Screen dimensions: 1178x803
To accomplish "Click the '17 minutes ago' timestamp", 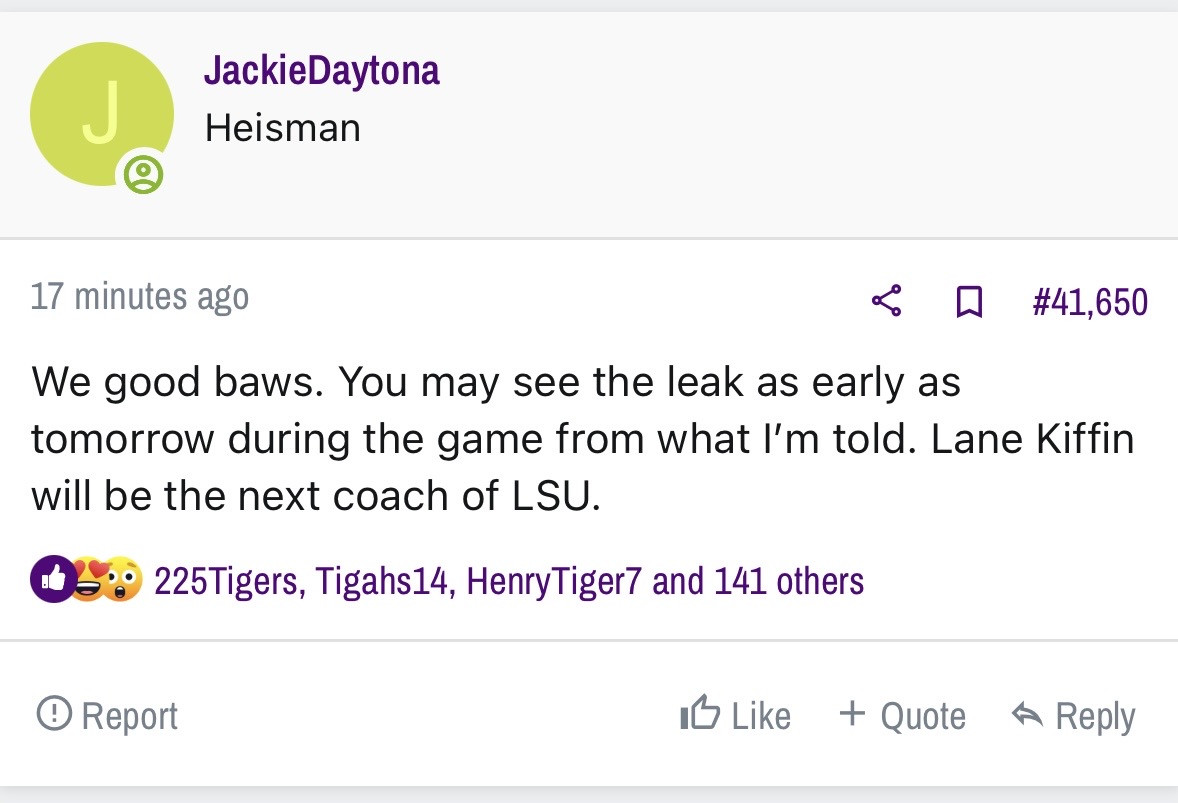I will pos(139,297).
